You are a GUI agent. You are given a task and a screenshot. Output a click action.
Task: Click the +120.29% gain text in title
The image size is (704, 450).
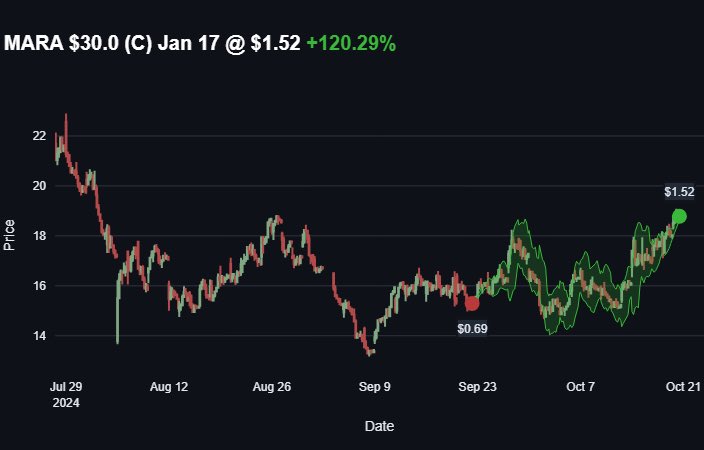pyautogui.click(x=351, y=44)
